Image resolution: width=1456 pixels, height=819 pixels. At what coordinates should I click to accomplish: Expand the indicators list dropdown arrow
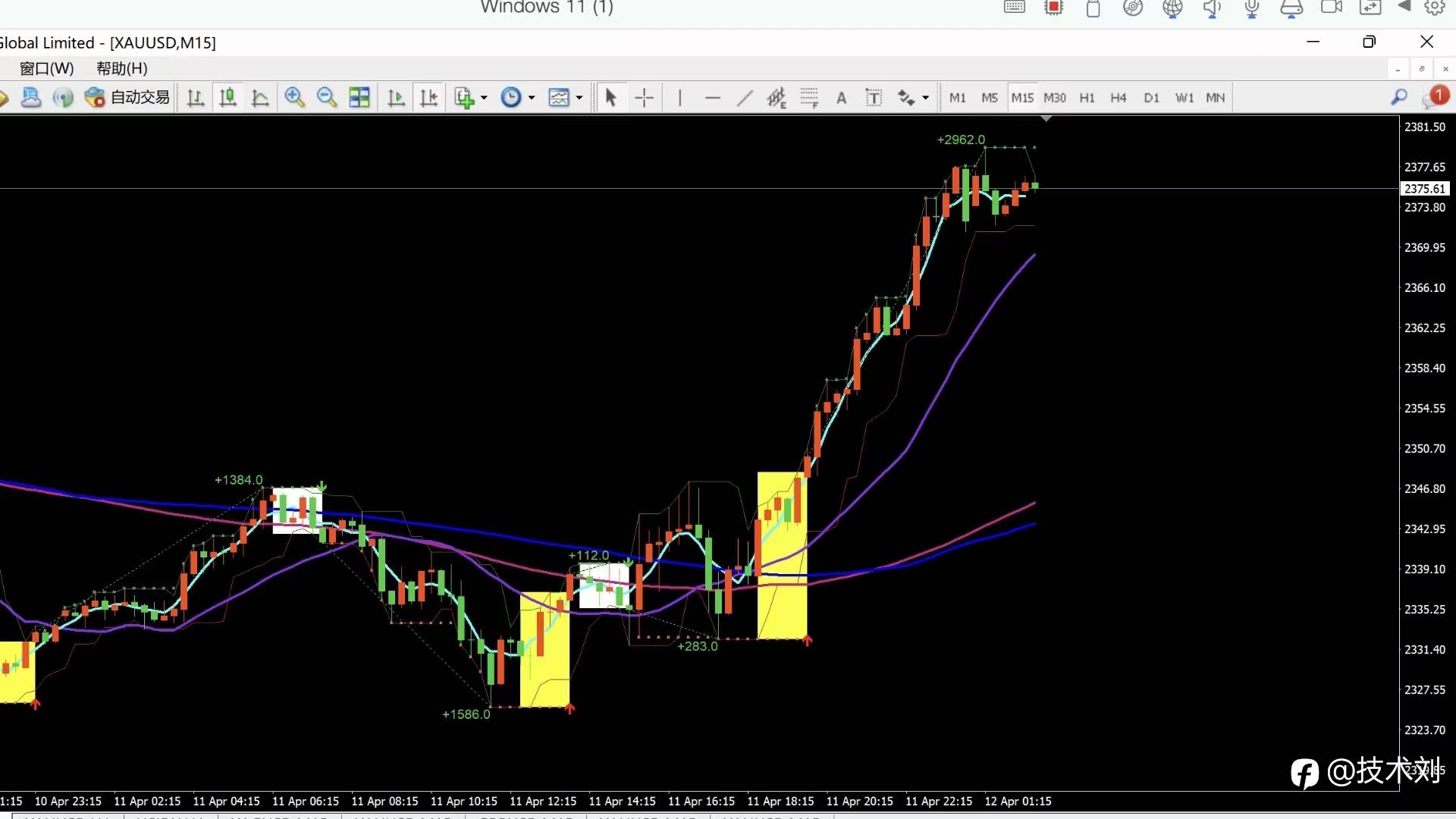pos(484,98)
